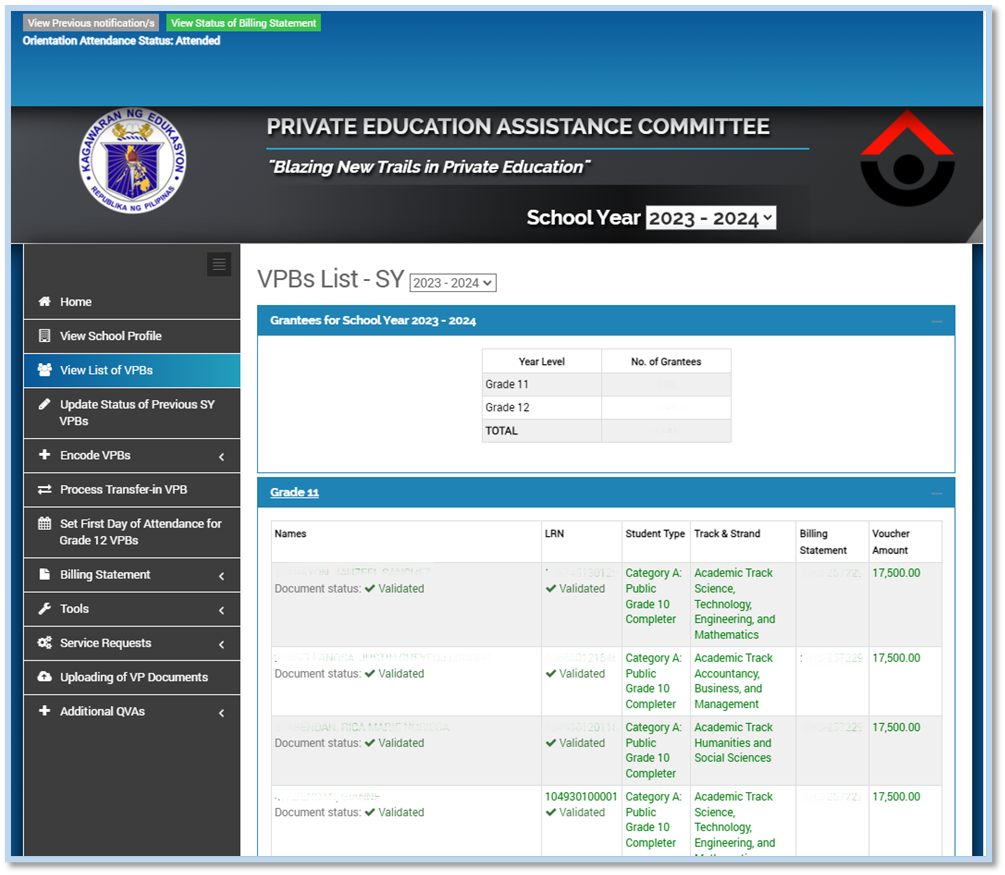Click LRN value 104930100001
Screen dimensions: 1005x875
pyautogui.click(x=581, y=796)
